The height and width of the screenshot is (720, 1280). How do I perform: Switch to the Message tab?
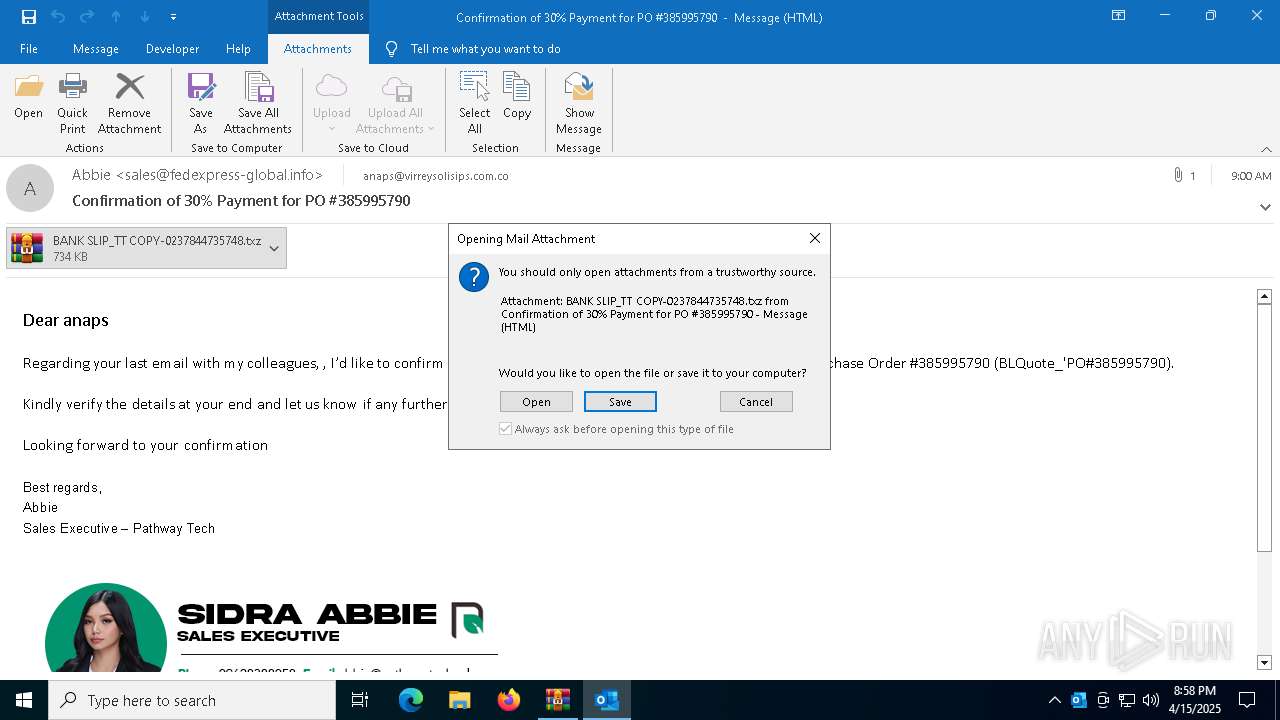96,48
